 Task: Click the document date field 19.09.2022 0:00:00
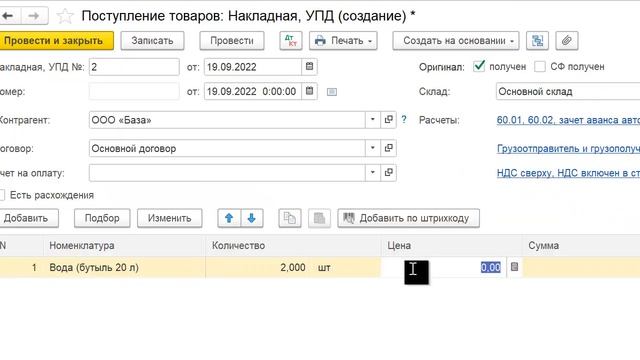(253, 91)
